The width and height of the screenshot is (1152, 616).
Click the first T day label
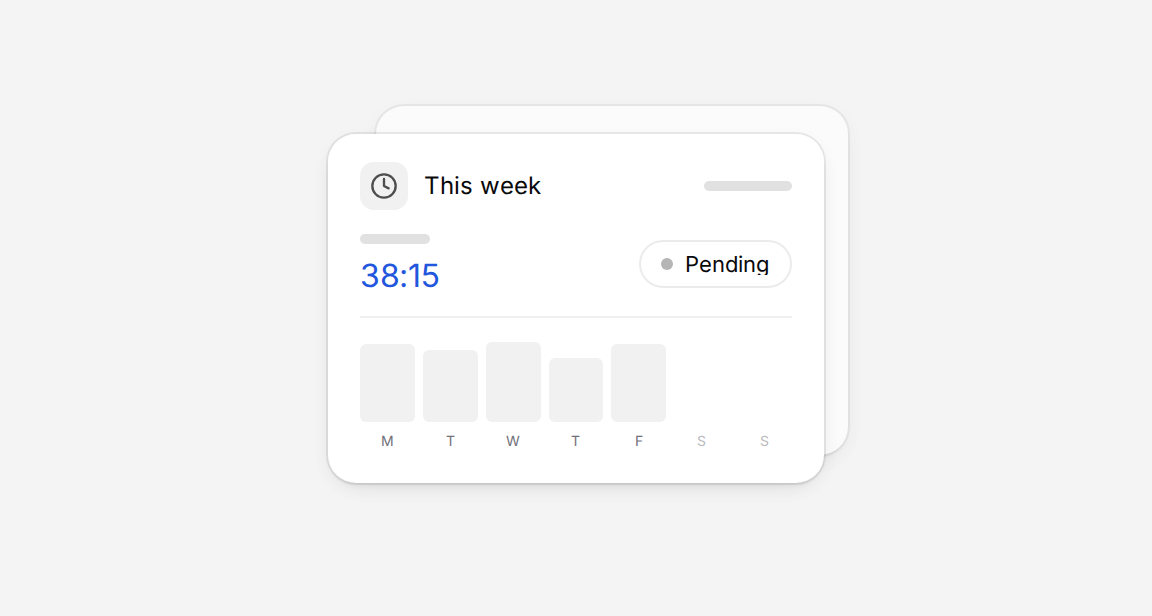[450, 441]
